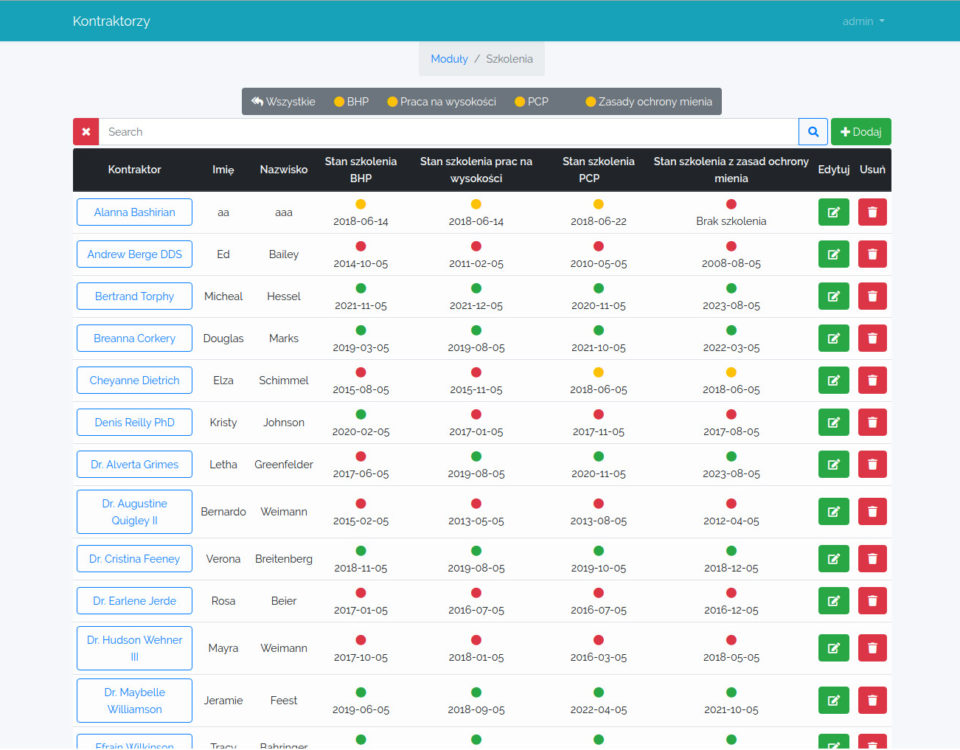Image resolution: width=960 pixels, height=750 pixels.
Task: Delete the Dr. Hudson Wehner III row
Action: (x=872, y=648)
